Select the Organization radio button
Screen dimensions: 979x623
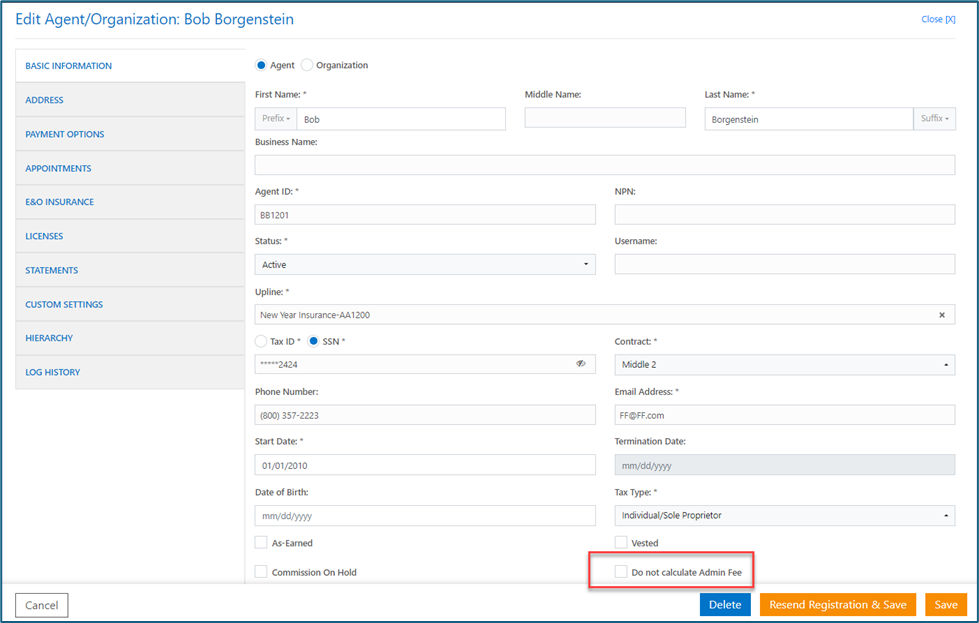(x=307, y=65)
